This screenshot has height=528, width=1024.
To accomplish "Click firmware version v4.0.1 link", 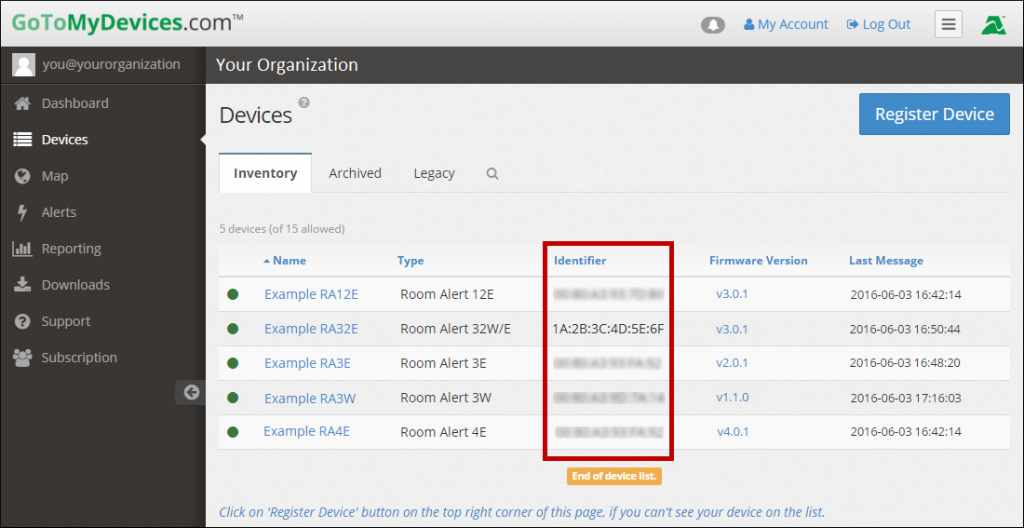I will (732, 432).
